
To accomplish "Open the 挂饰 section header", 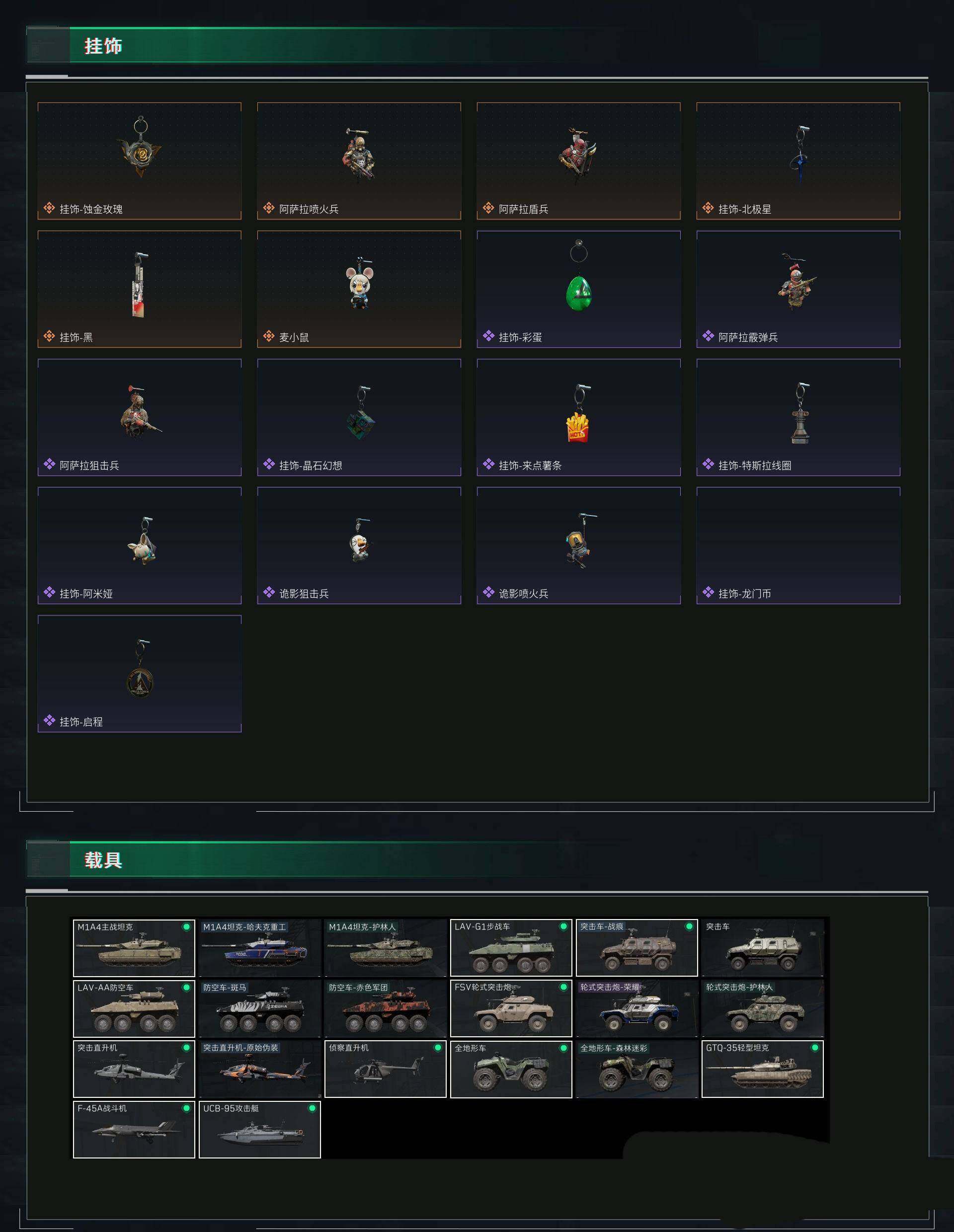I will tap(103, 46).
